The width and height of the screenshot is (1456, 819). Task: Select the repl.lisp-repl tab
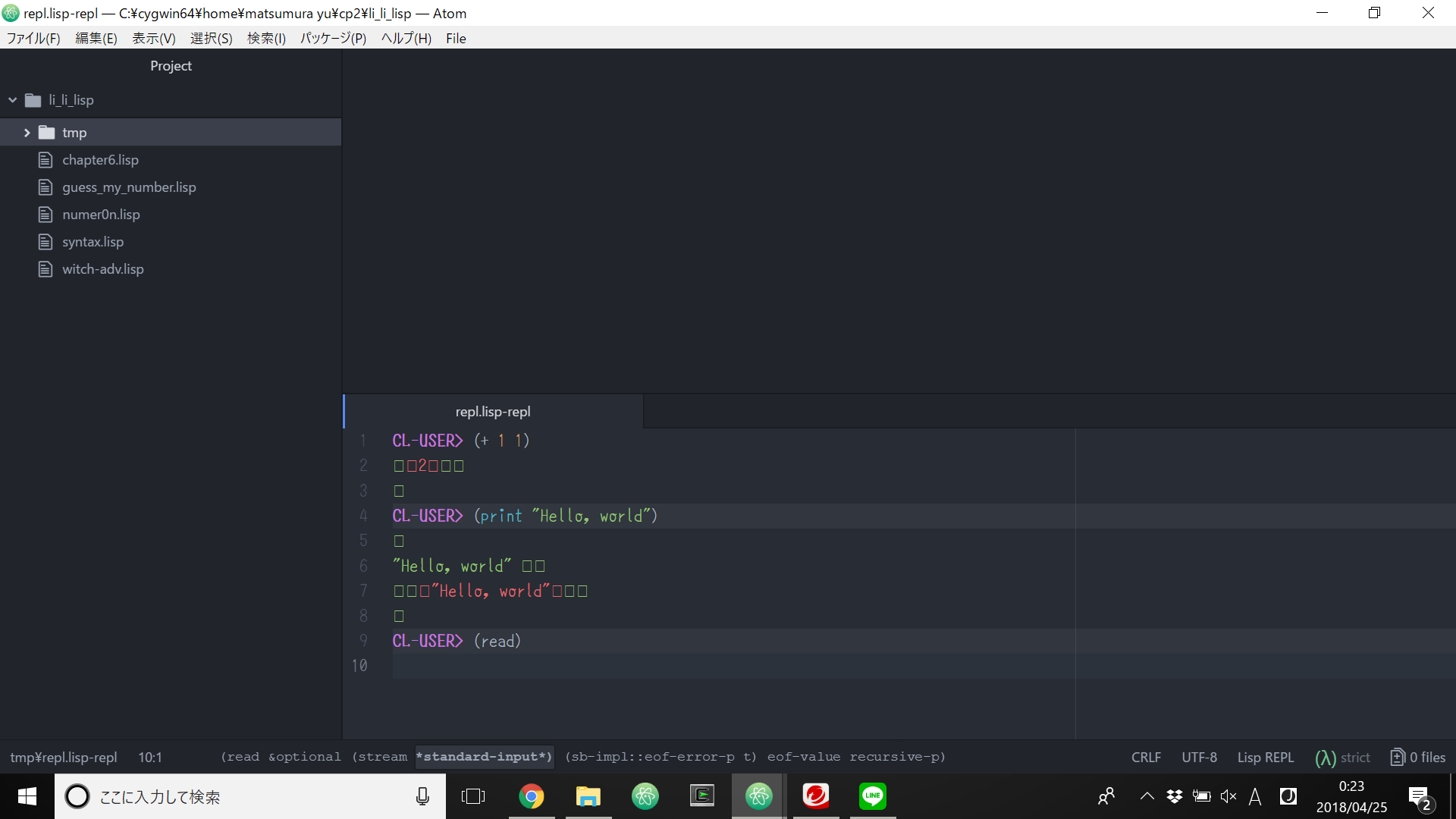tap(492, 411)
